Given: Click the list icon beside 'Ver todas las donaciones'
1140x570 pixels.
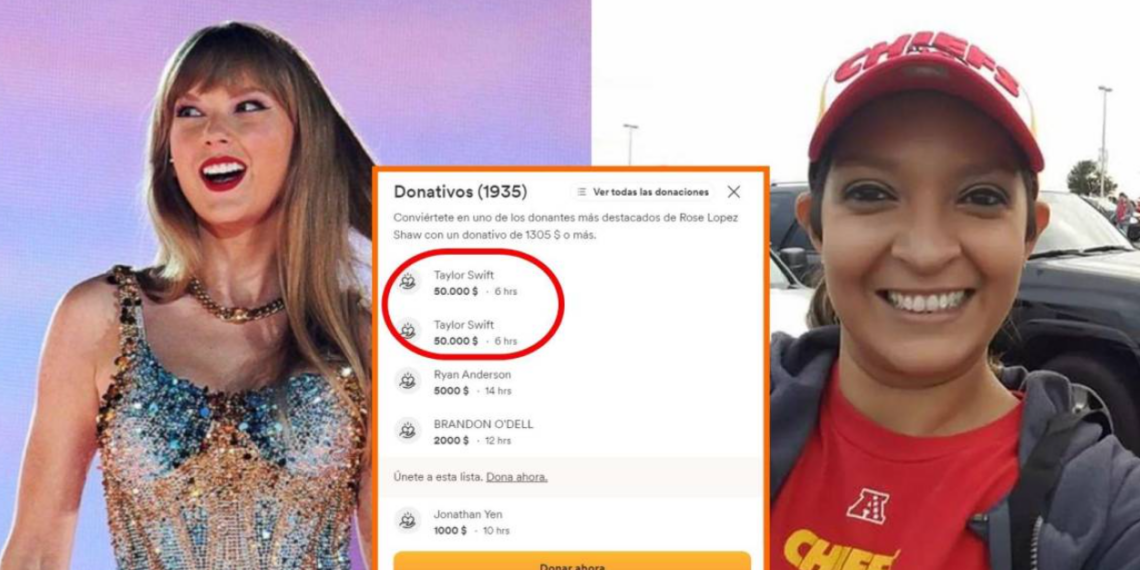Looking at the screenshot, I should tap(582, 192).
